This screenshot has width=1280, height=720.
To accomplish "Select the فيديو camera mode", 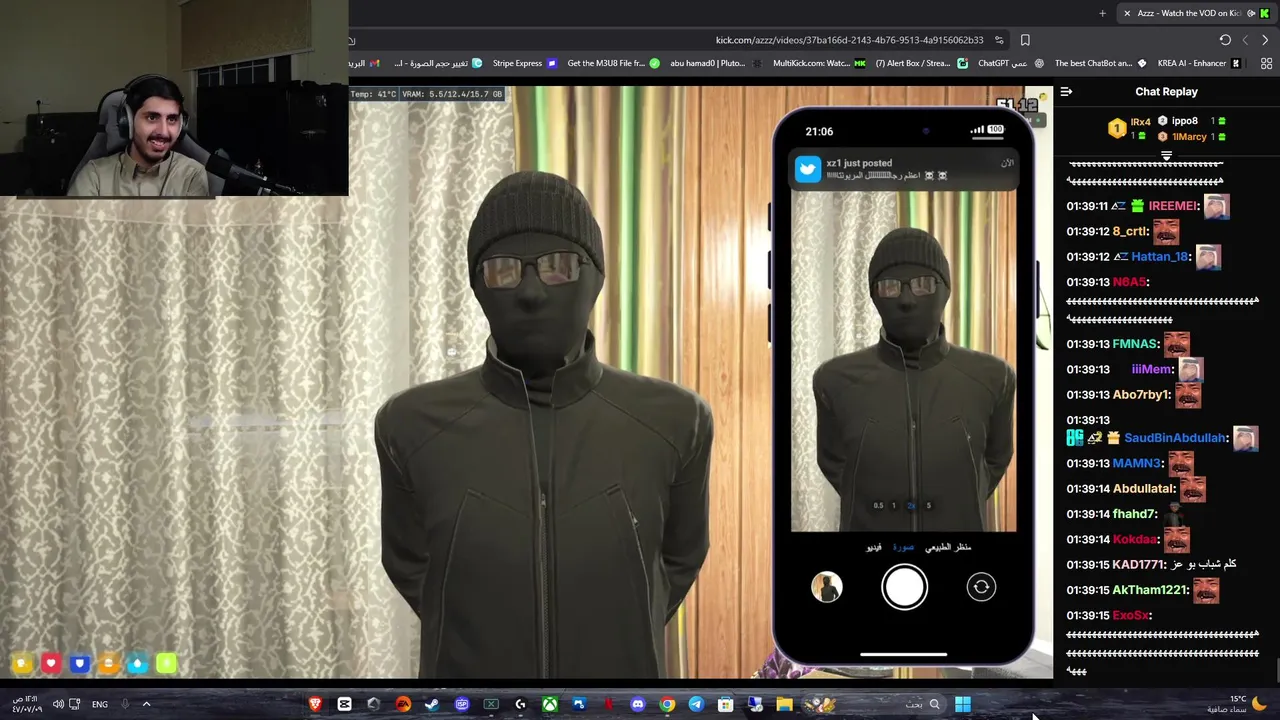I will 874,547.
